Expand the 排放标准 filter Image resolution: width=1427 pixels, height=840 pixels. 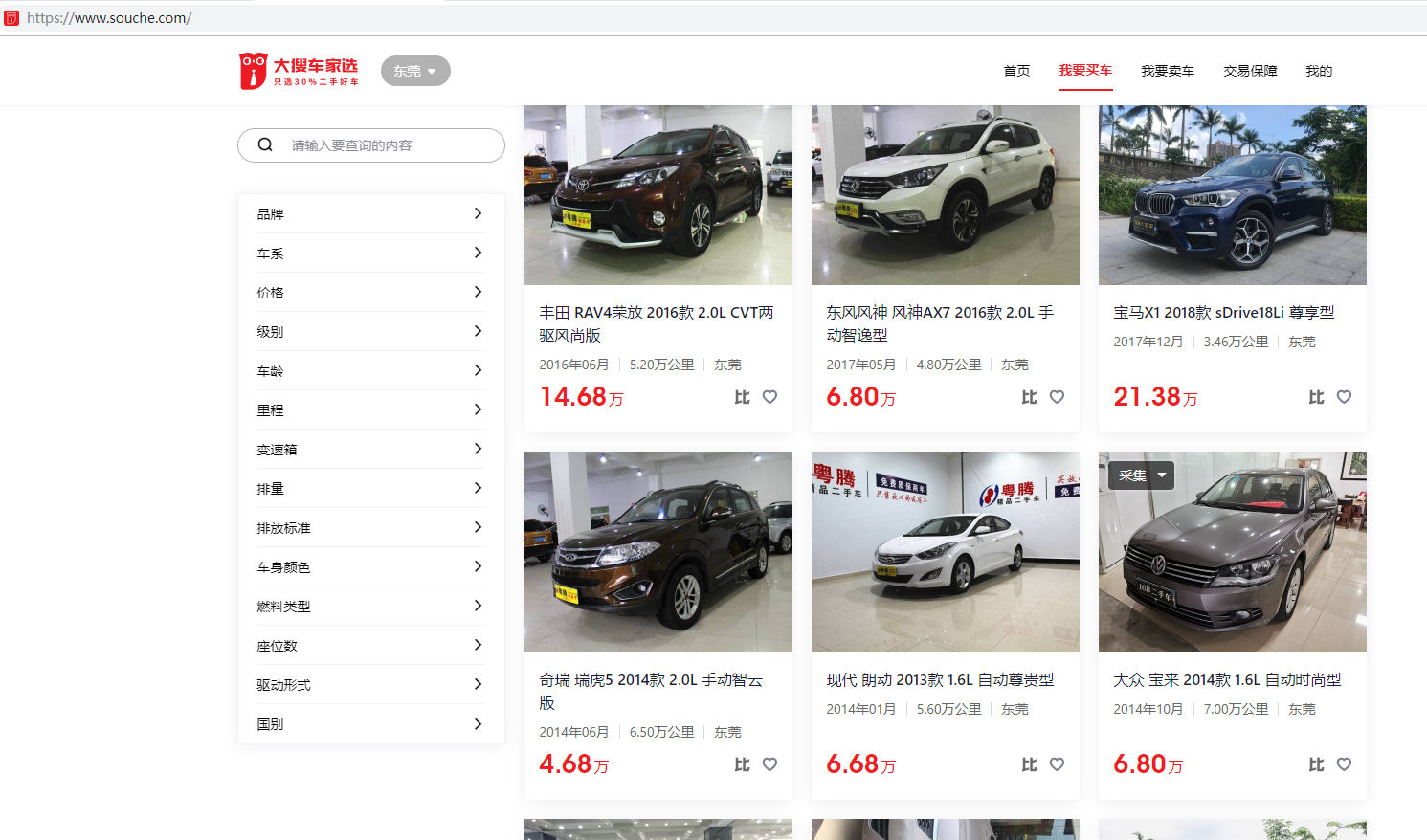tap(371, 527)
